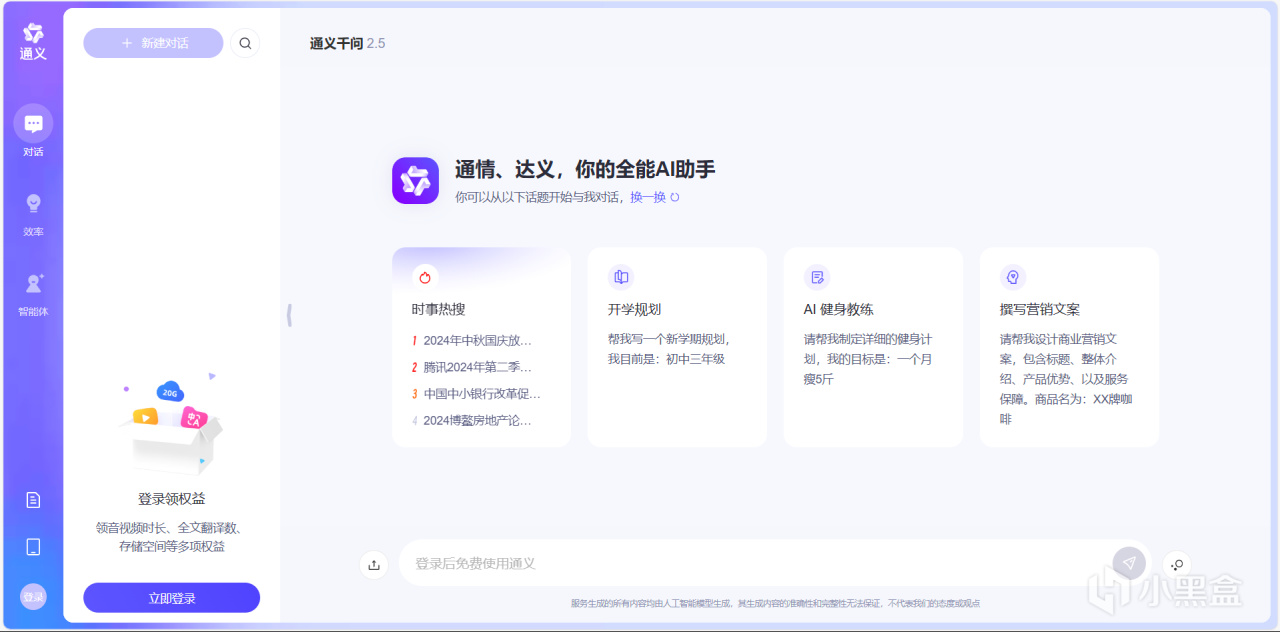
Task: Click the 通义千问 2.5 title
Action: click(347, 43)
